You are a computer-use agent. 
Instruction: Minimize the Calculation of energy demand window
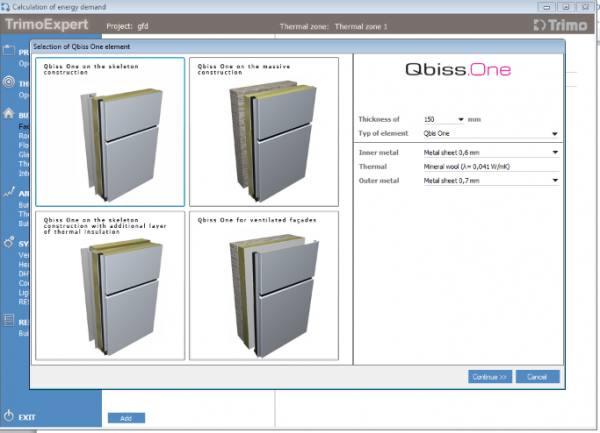coord(547,7)
